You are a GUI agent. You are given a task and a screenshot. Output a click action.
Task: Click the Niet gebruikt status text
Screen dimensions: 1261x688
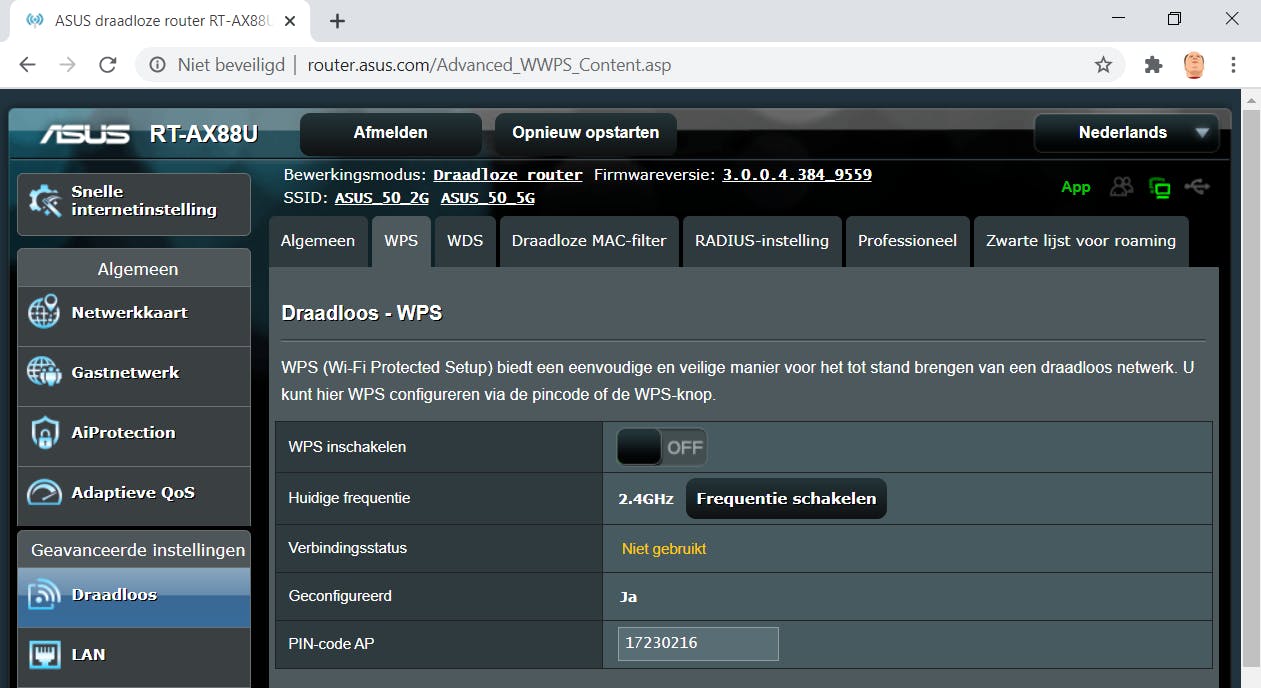tap(664, 549)
